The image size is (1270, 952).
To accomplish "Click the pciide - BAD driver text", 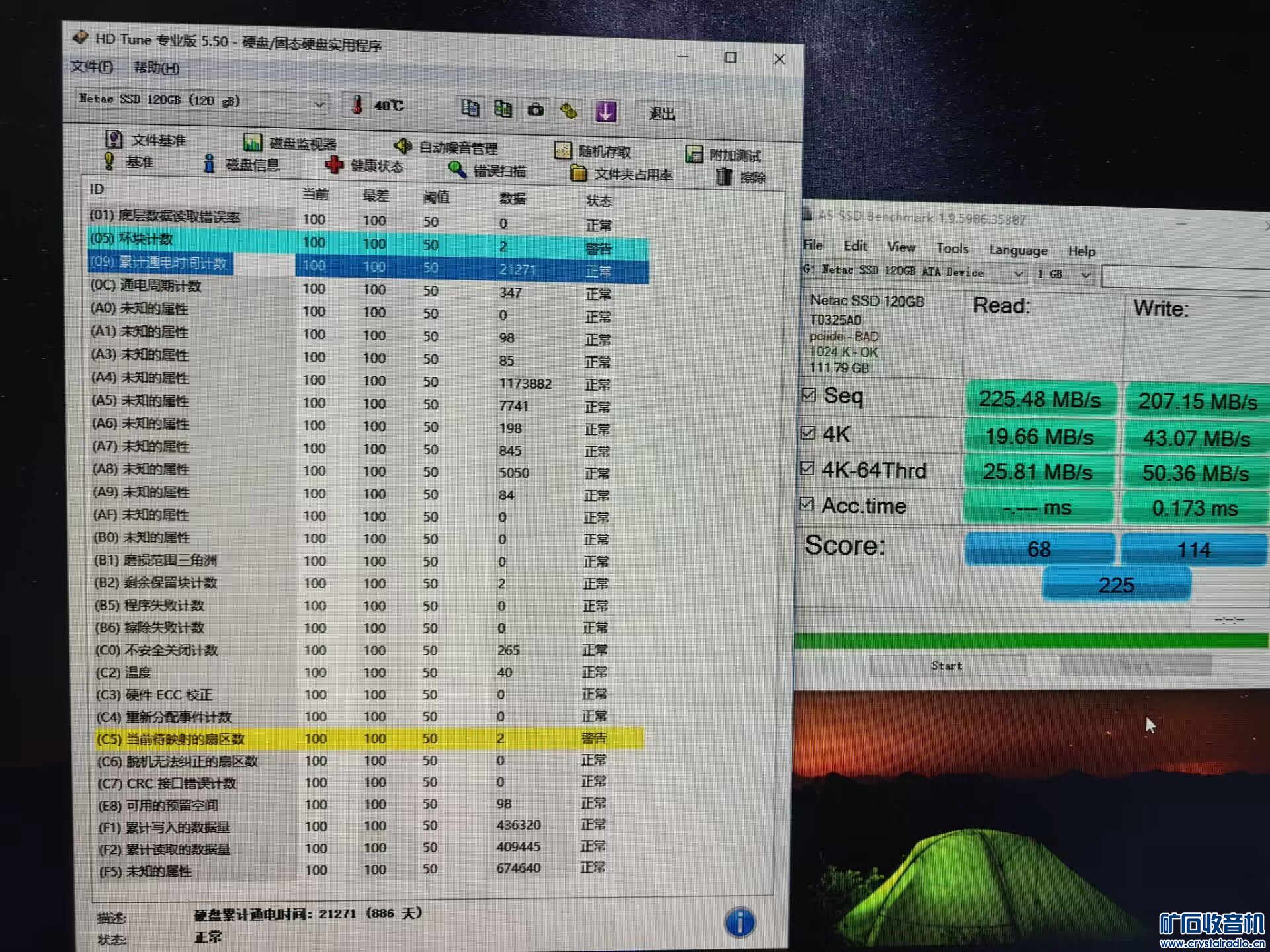I will coord(844,336).
